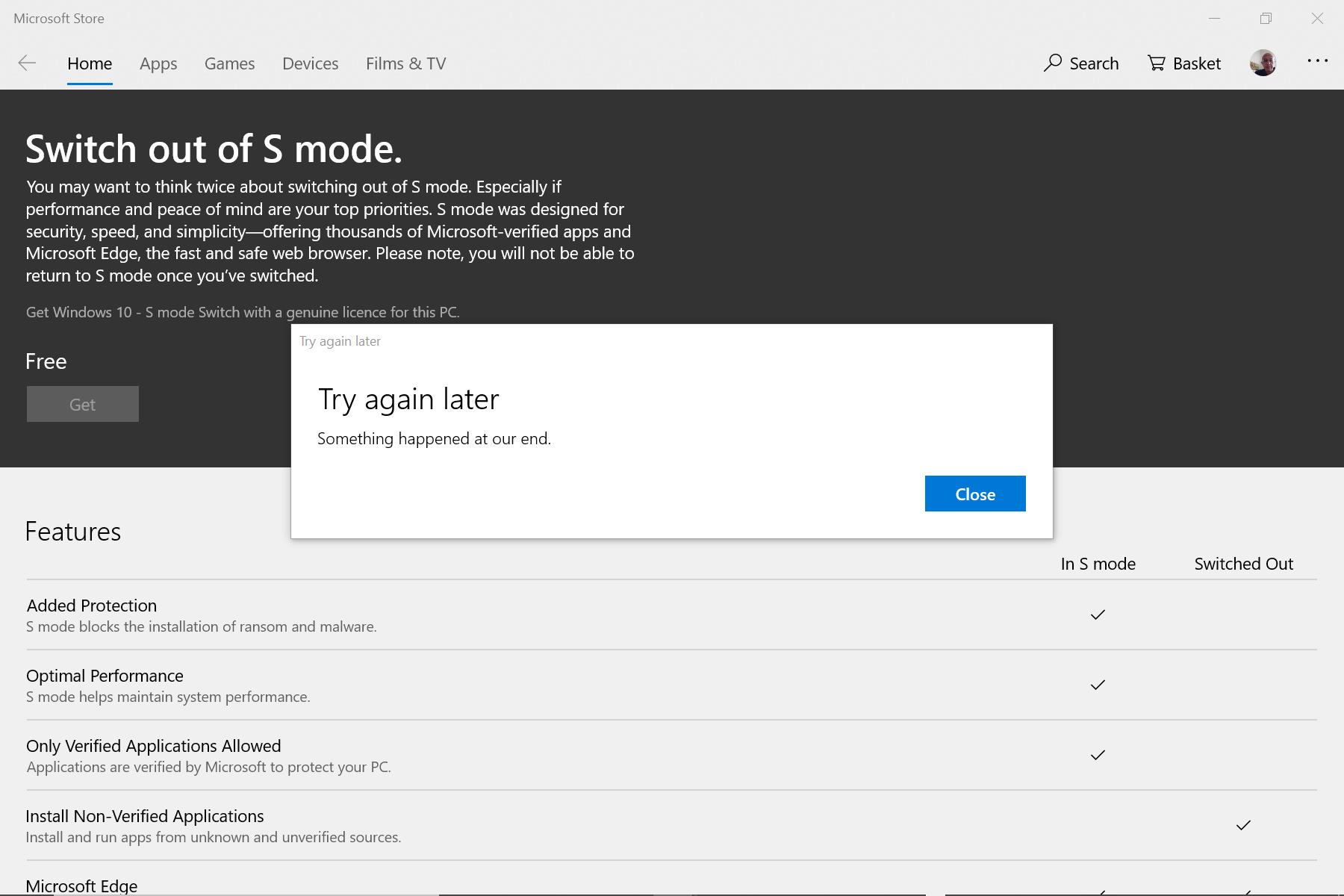Click the 'Optimal Performance' feature title
Viewport: 1344px width, 896px height.
[x=105, y=676]
